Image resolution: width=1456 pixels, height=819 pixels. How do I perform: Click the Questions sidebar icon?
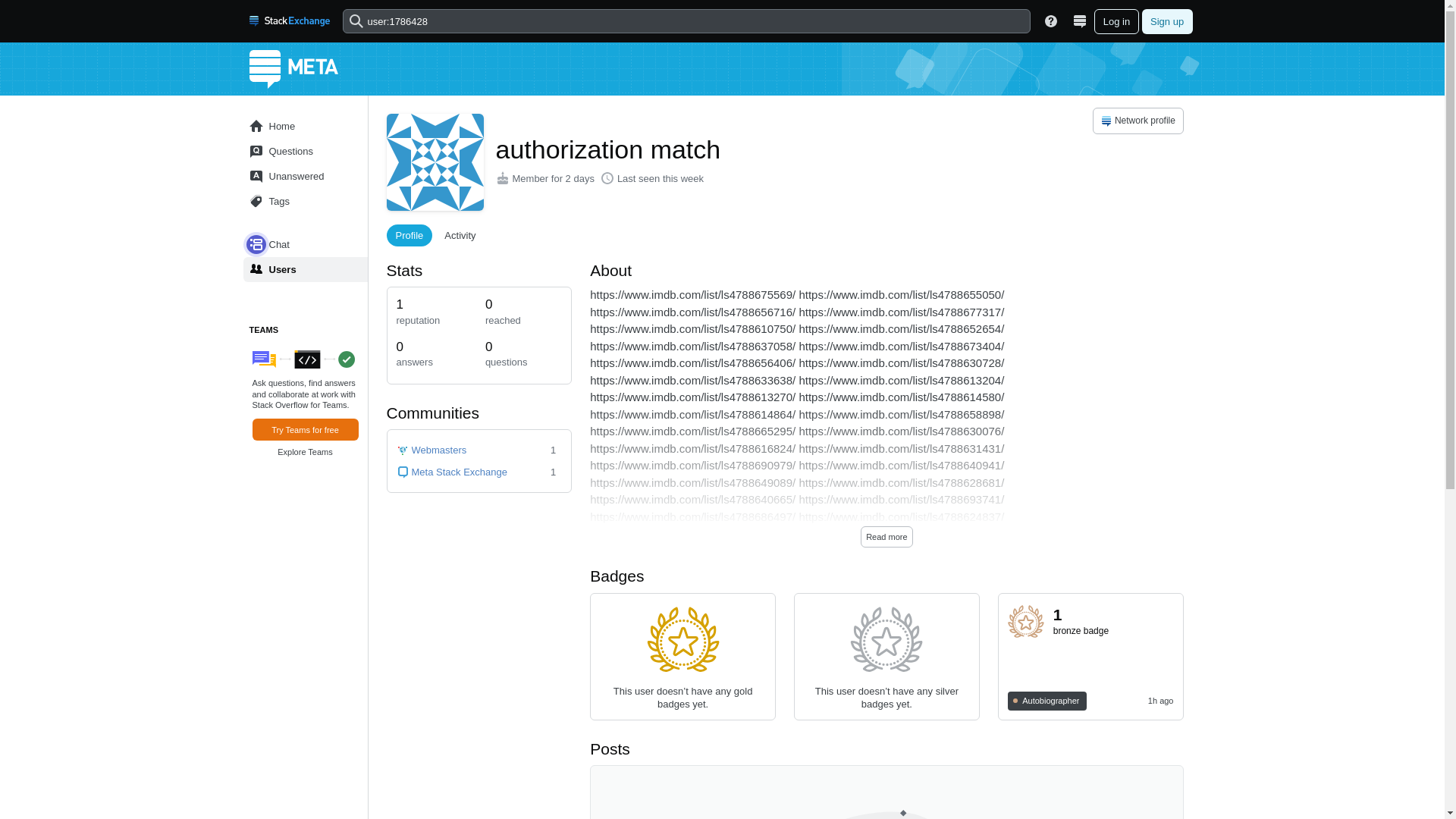(x=256, y=151)
